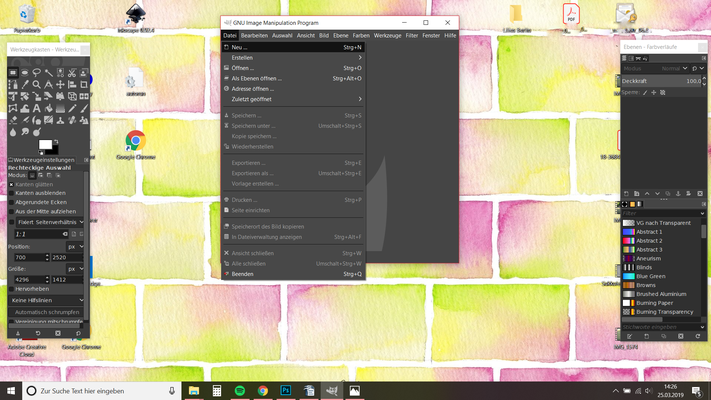711x400 pixels.
Task: Launch Photoshop from the taskbar
Action: [x=286, y=391]
